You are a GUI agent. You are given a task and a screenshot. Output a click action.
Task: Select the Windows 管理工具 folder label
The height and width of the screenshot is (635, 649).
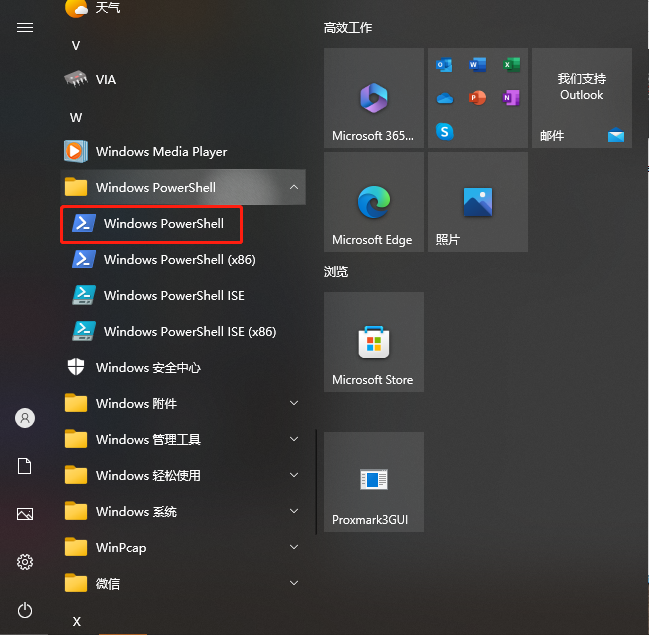pyautogui.click(x=148, y=440)
